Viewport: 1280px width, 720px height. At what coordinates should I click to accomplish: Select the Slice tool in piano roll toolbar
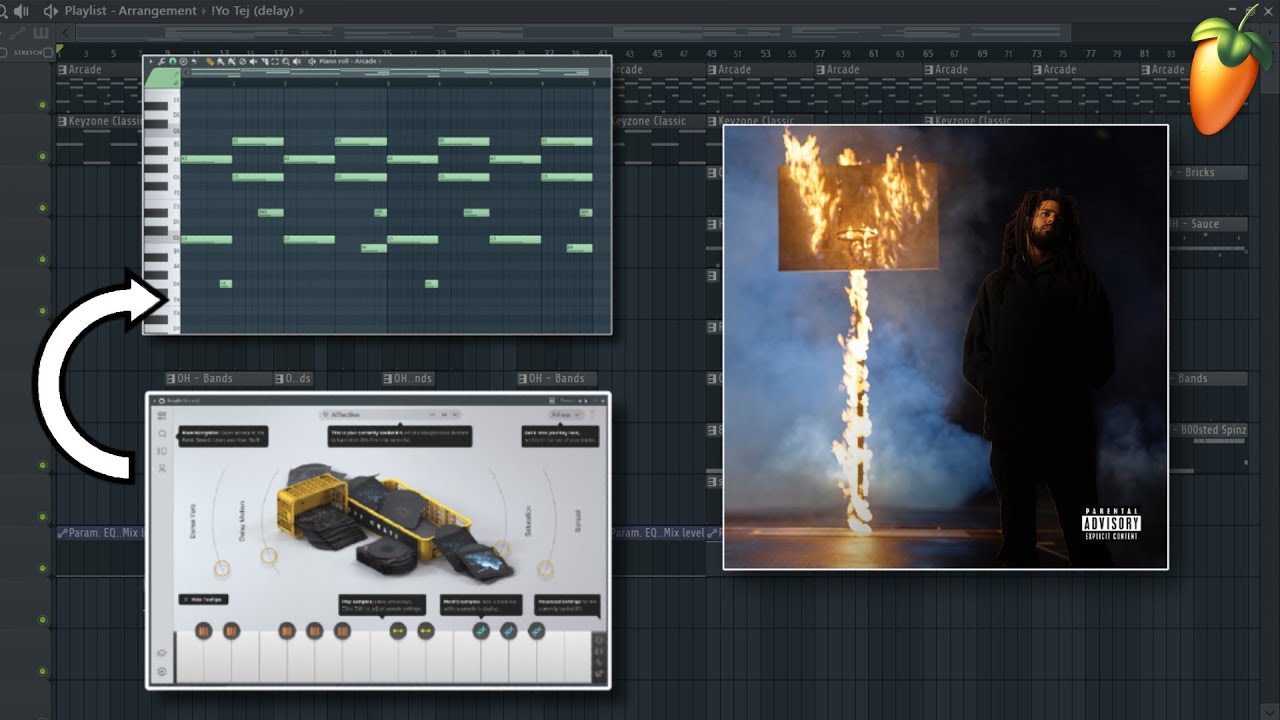point(265,62)
